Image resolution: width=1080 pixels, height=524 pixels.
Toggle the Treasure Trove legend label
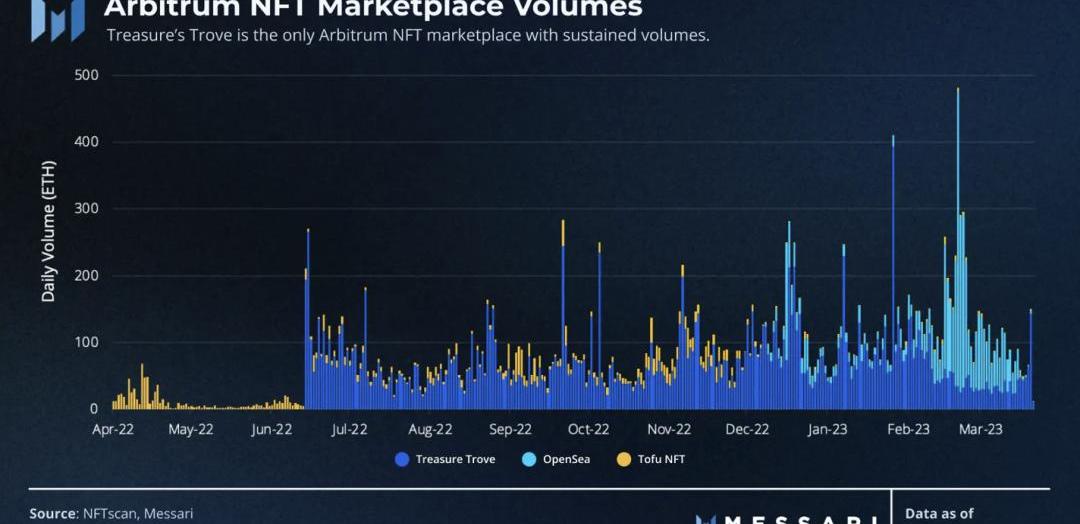455,460
